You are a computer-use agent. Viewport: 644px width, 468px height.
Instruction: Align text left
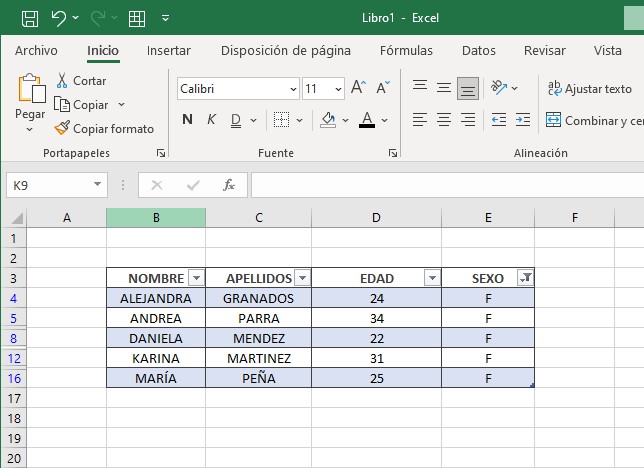pos(420,120)
